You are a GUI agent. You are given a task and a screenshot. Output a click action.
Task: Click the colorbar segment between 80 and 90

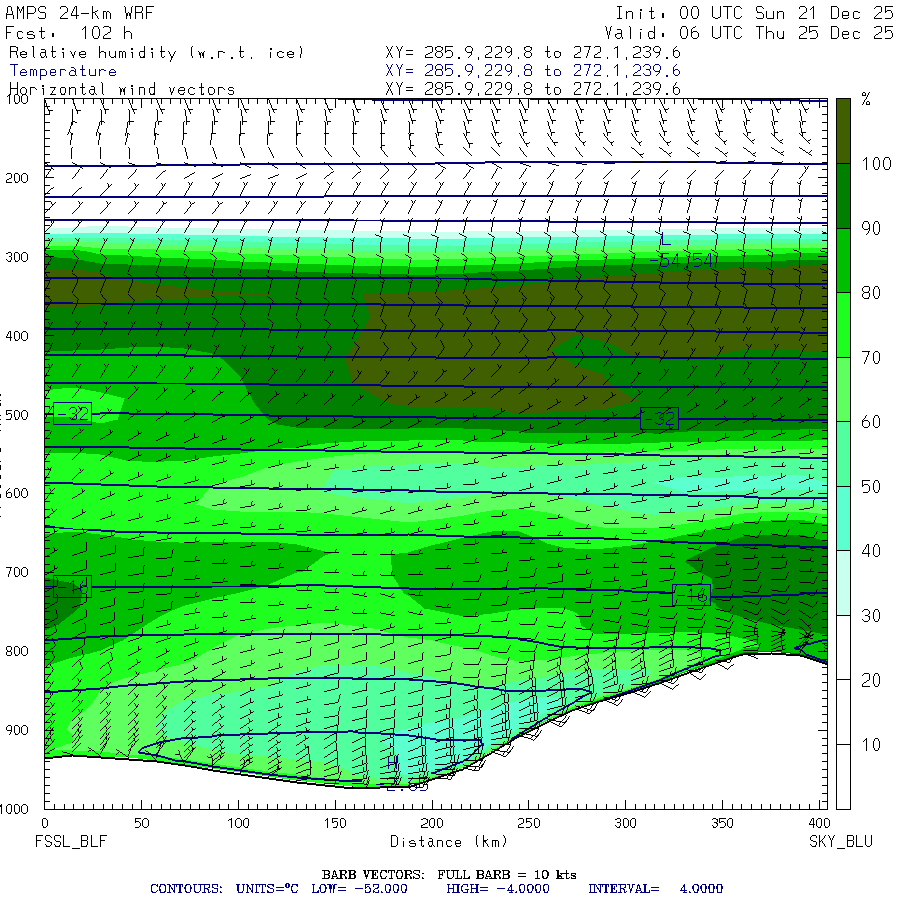[x=843, y=261]
